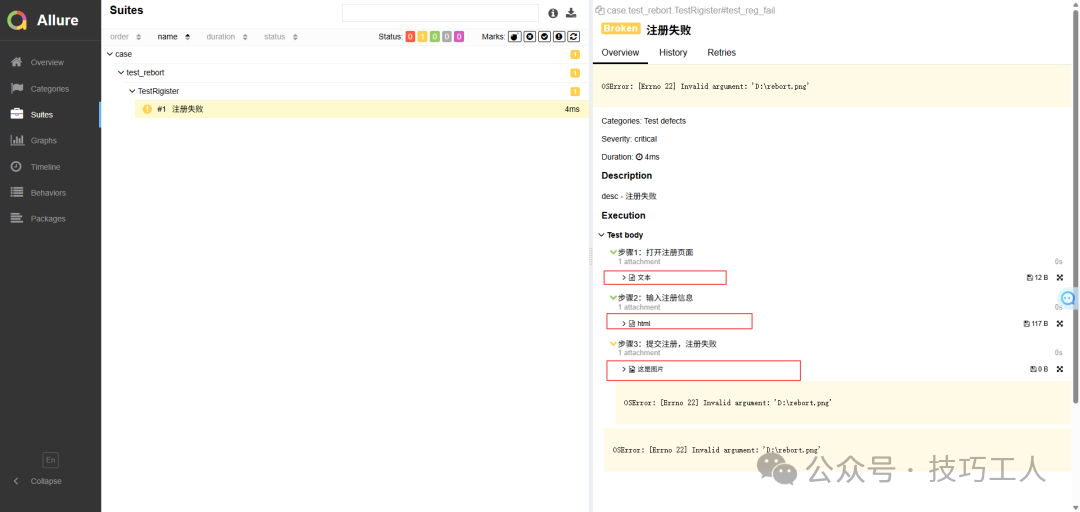Viewport: 1080px width, 512px height.
Task: Sort suites by name column
Action: 174,37
